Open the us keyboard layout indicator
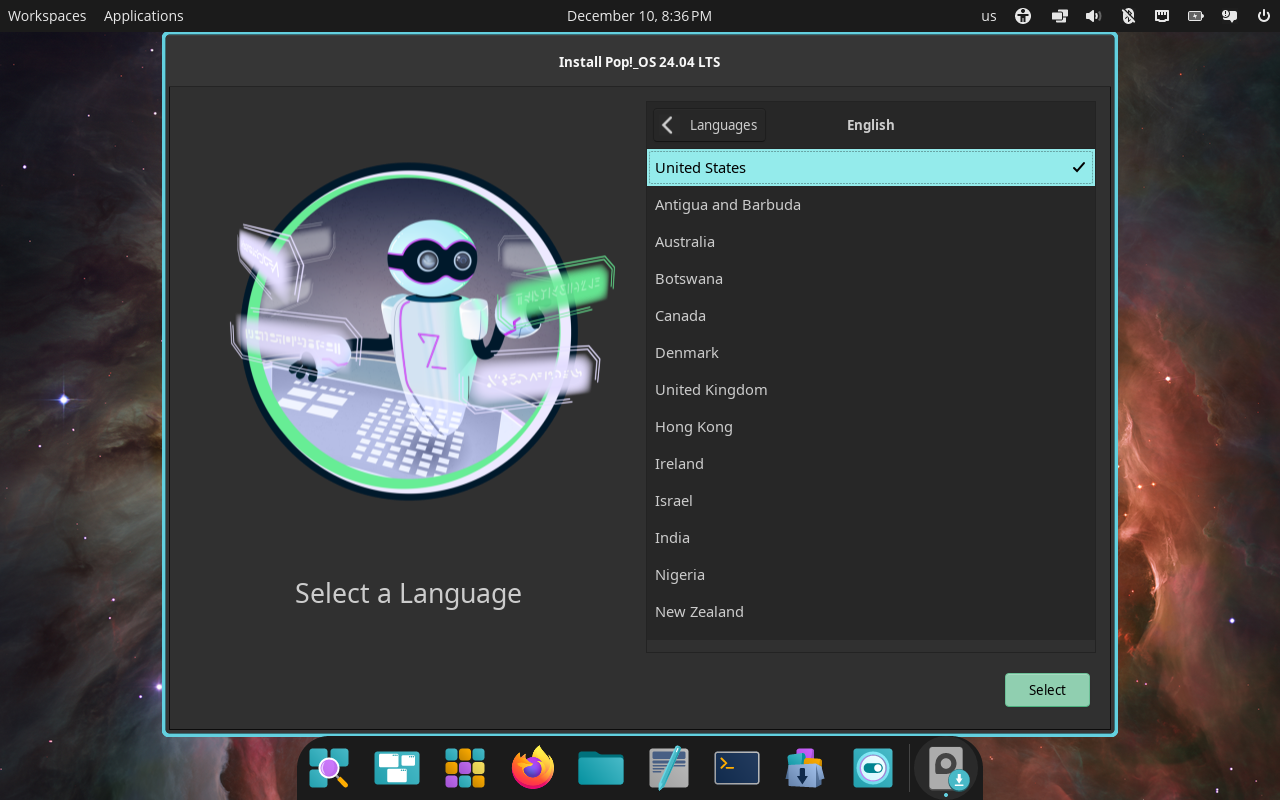This screenshot has height=800, width=1280. pyautogui.click(x=988, y=16)
